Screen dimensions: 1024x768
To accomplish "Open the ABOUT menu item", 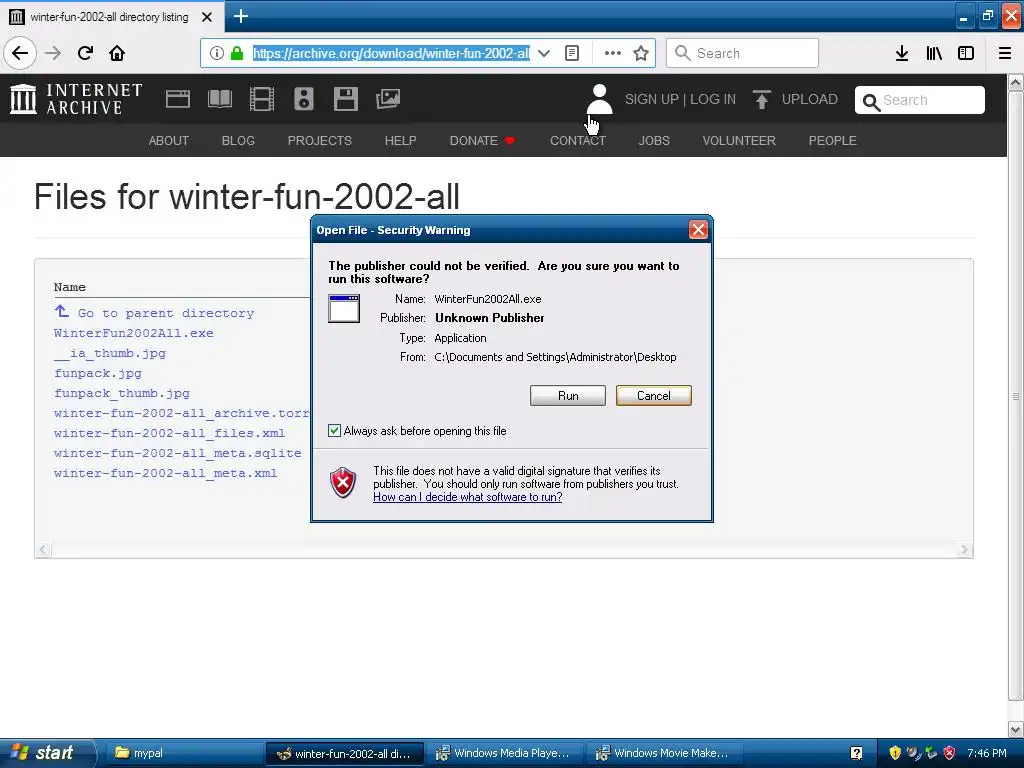I will (168, 140).
